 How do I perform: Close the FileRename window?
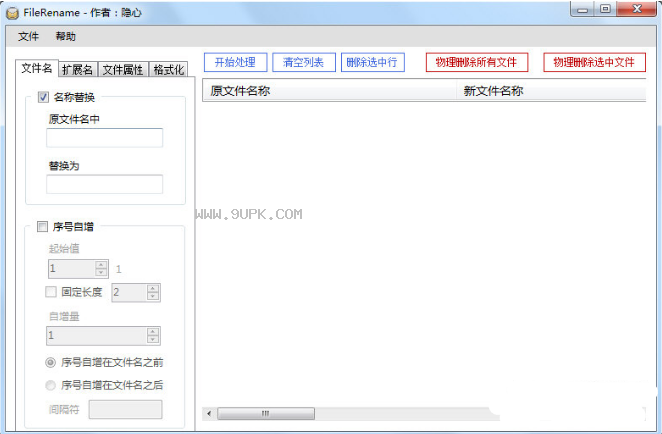637,9
